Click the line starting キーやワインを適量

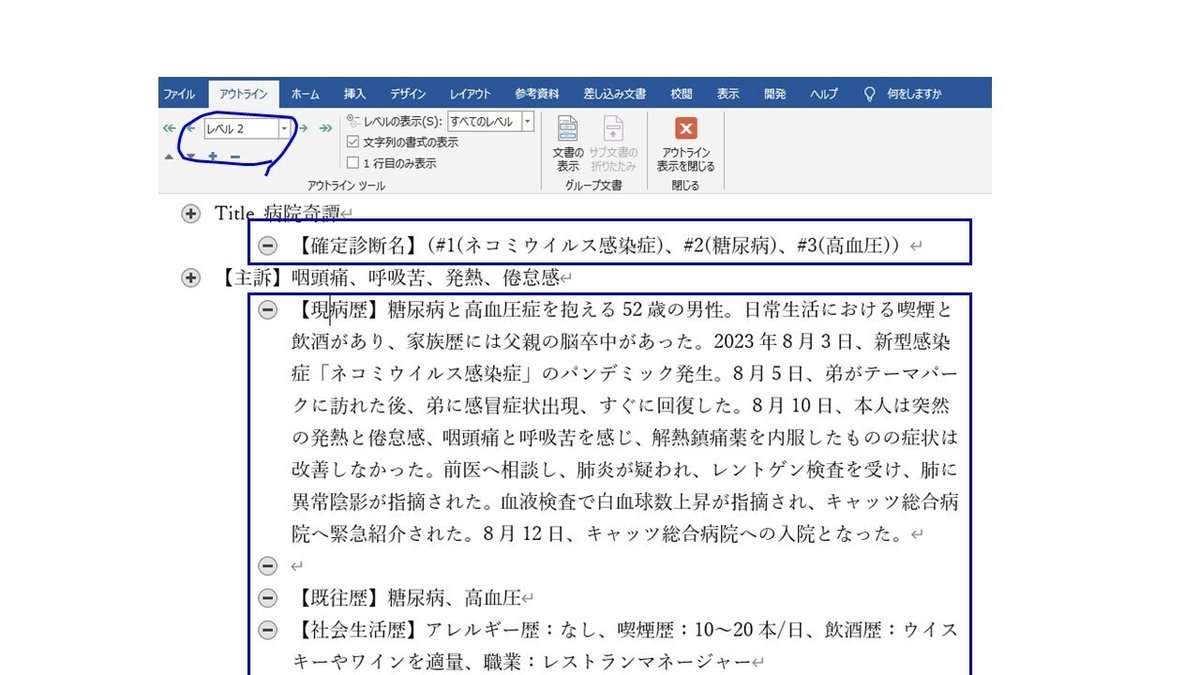point(522,662)
